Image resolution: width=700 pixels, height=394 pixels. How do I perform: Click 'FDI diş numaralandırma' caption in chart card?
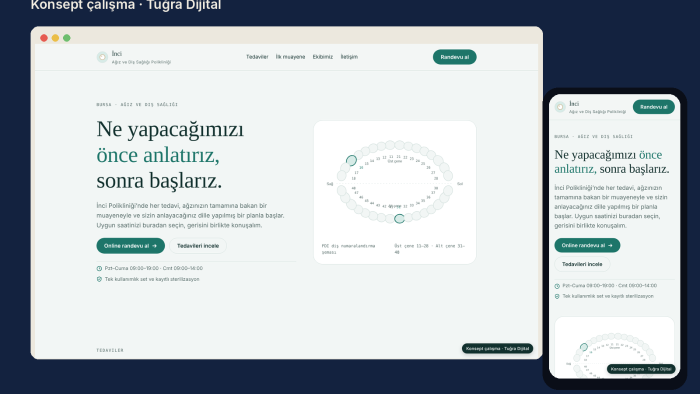click(349, 249)
